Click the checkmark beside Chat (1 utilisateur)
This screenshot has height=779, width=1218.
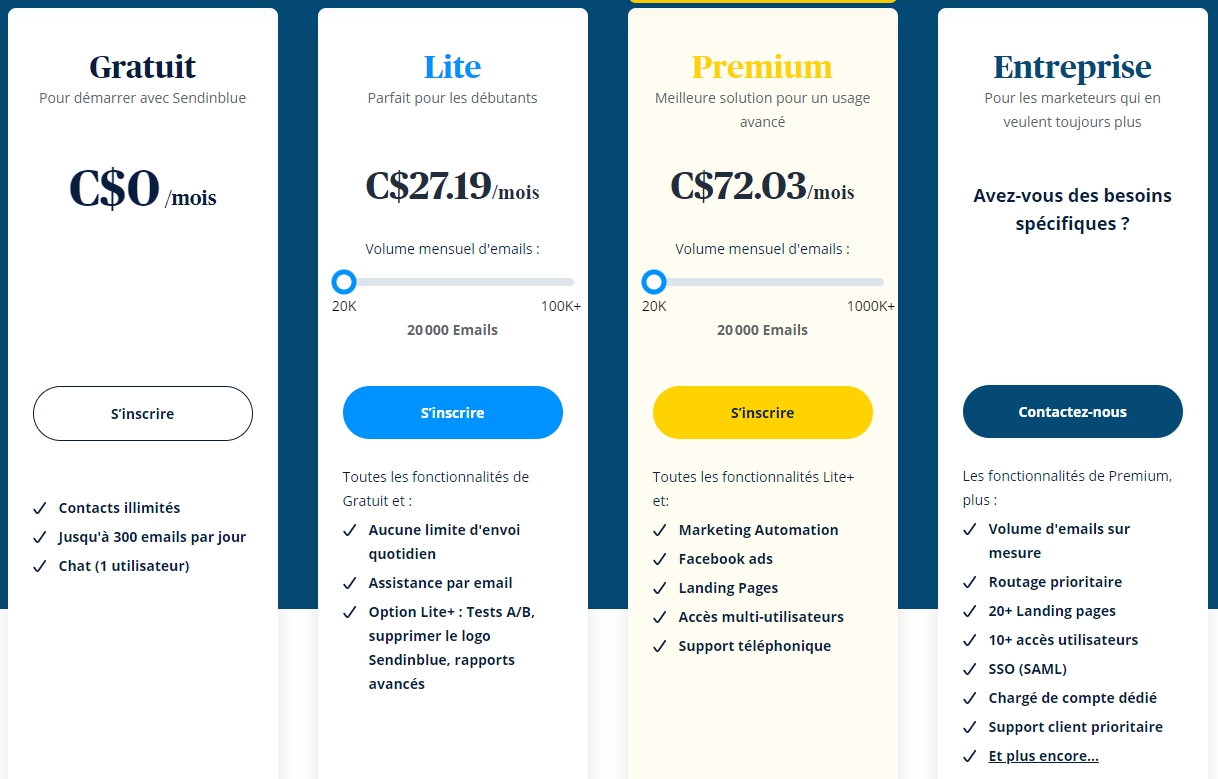pyautogui.click(x=40, y=566)
